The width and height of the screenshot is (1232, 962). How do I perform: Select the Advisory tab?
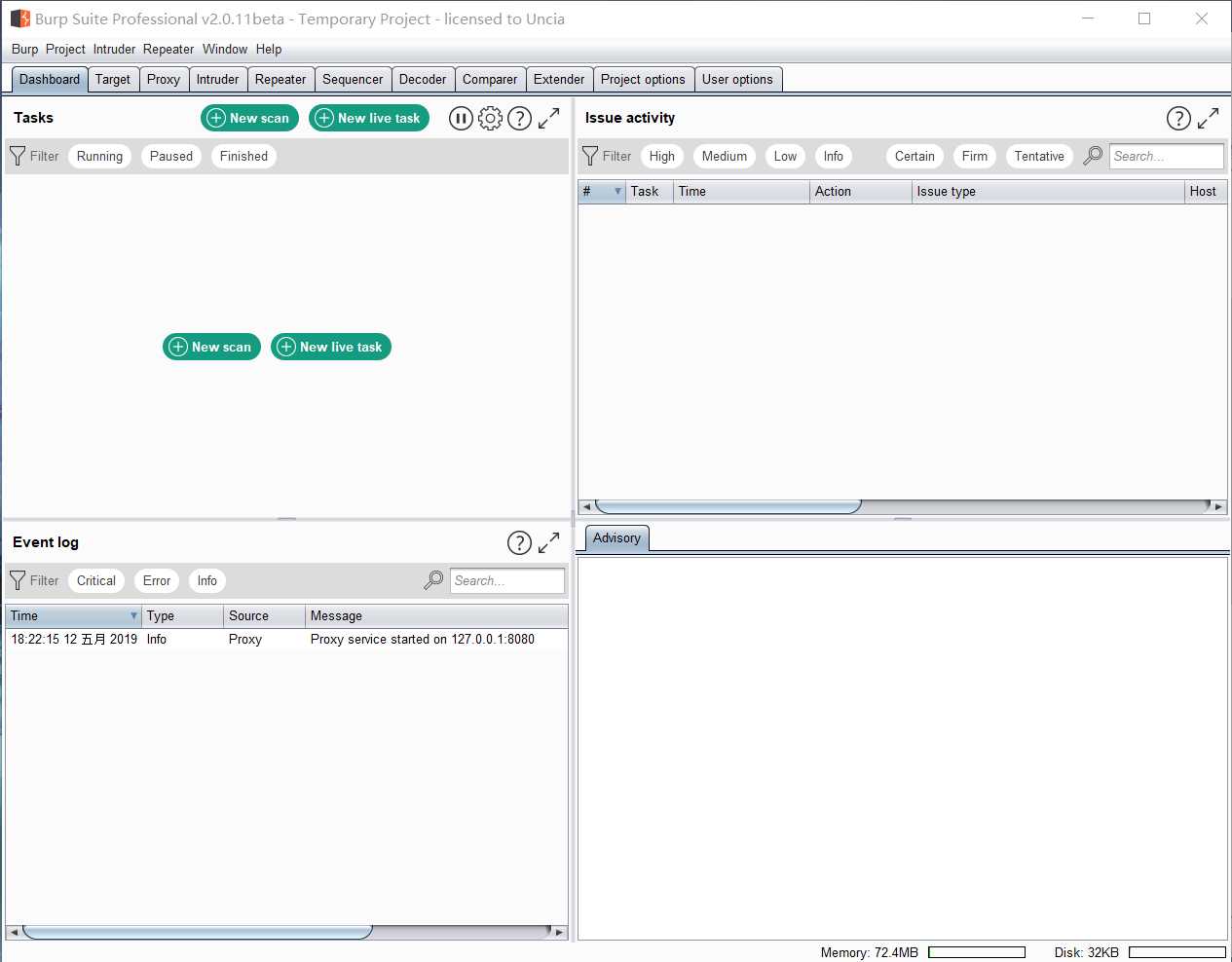coord(616,538)
